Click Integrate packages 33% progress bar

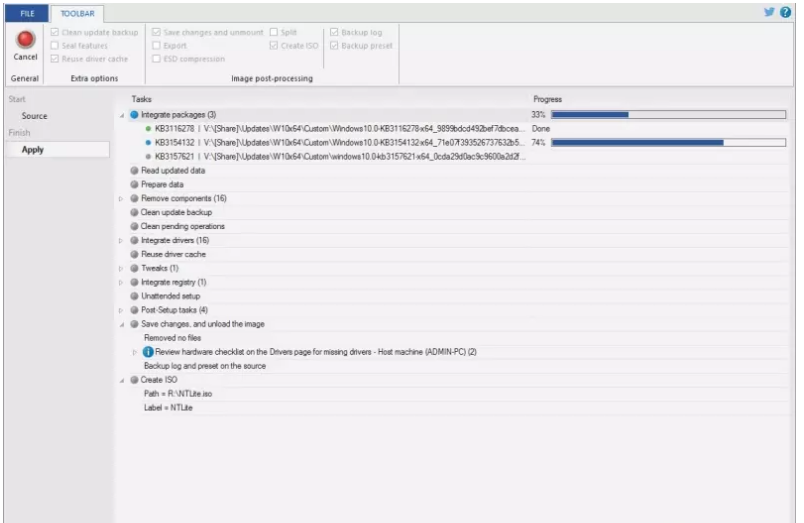[668, 114]
